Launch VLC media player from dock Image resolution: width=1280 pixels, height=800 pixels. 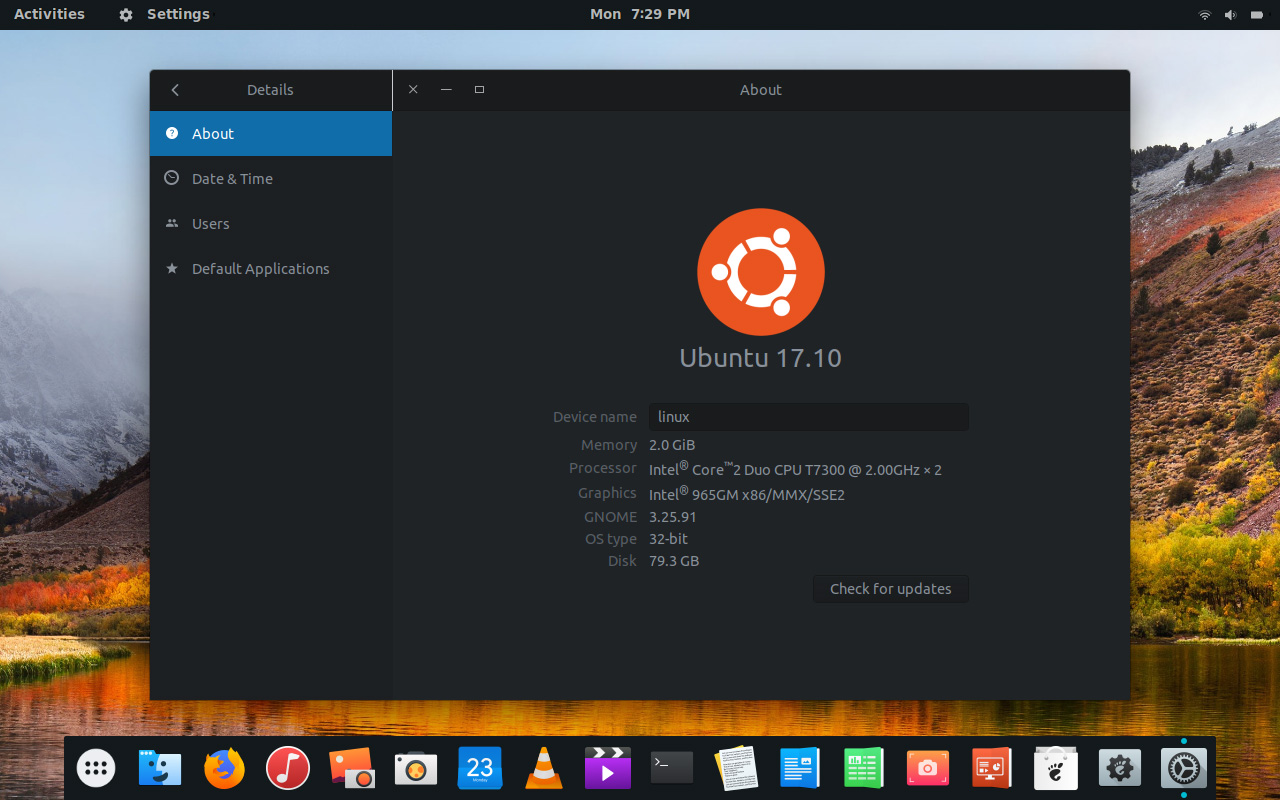[x=544, y=768]
